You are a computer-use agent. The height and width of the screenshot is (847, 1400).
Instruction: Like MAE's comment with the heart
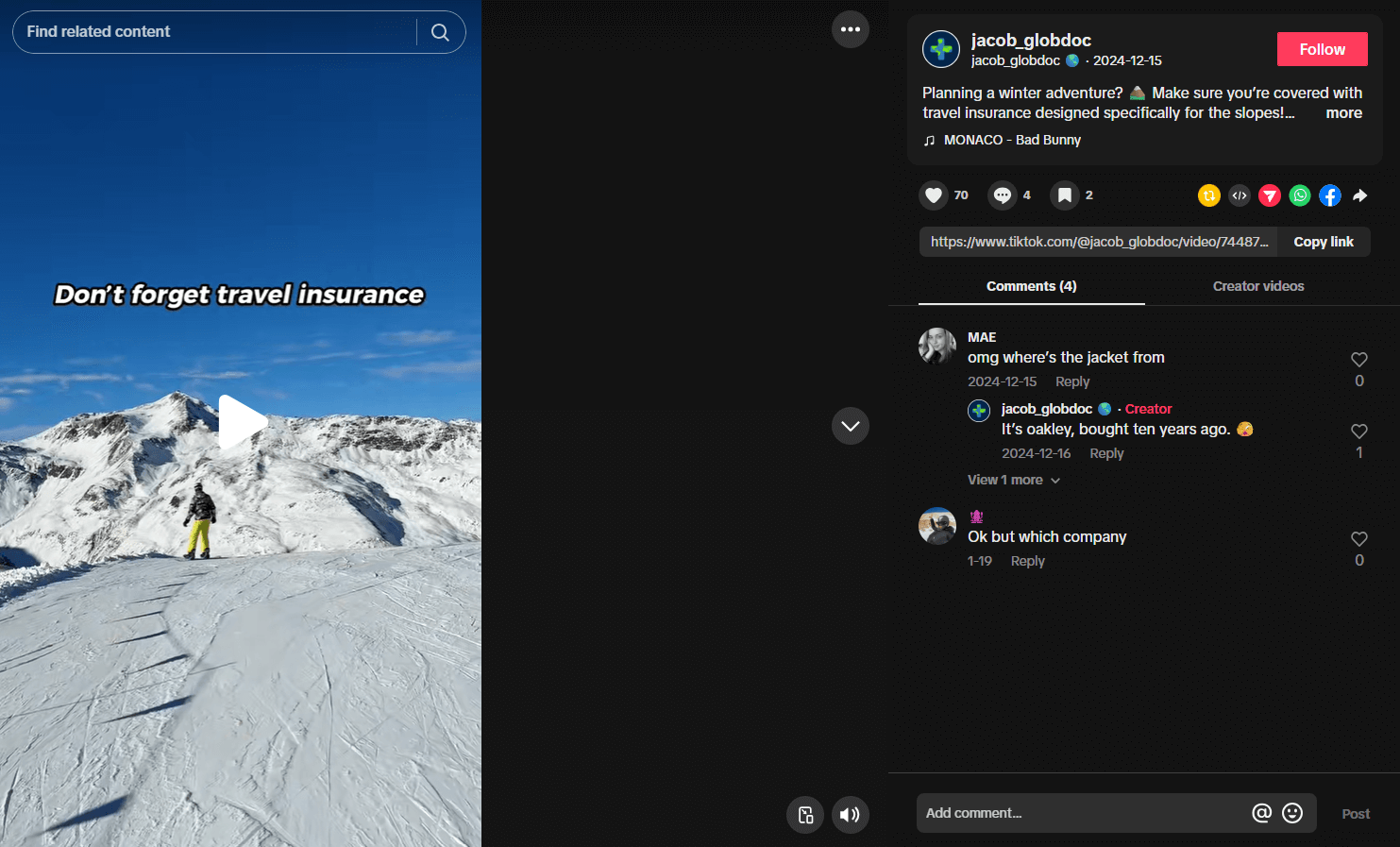1359,360
